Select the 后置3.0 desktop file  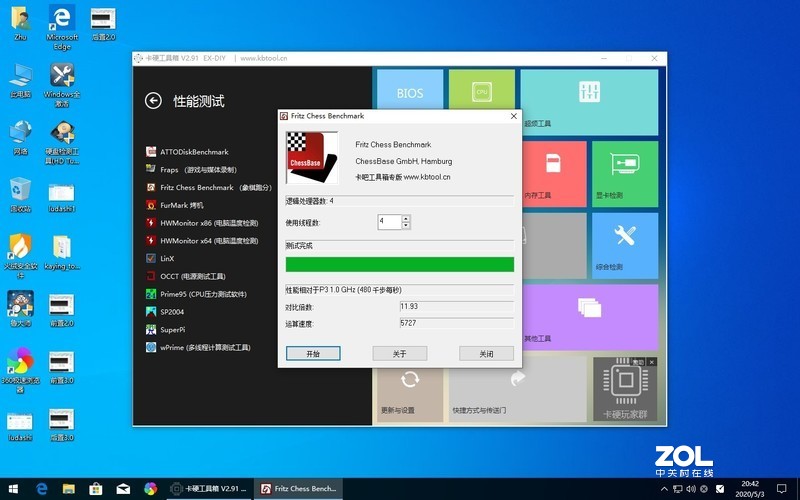click(62, 424)
